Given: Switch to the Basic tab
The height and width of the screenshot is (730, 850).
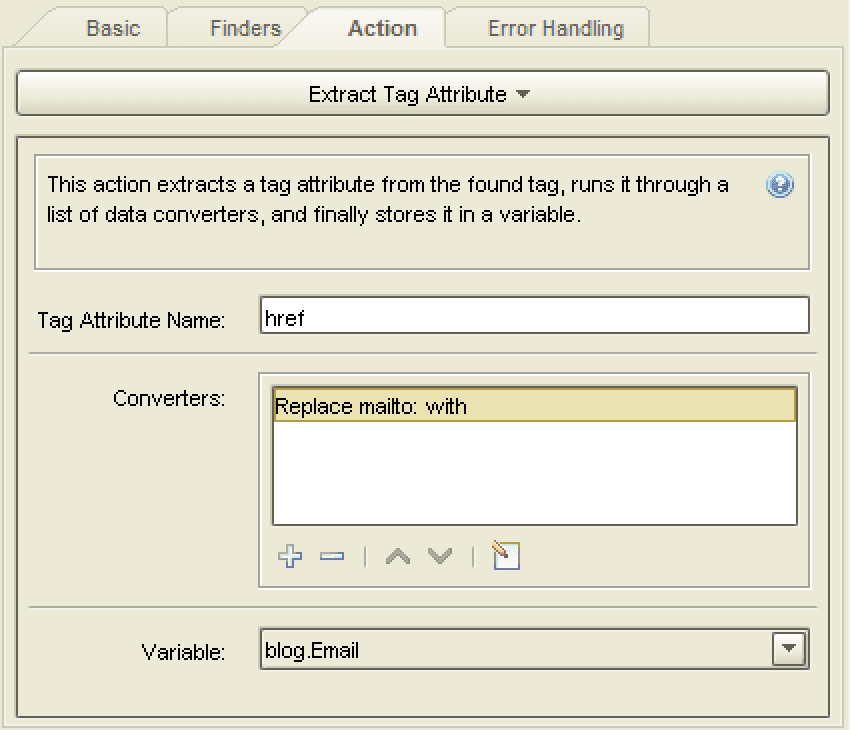Looking at the screenshot, I should pyautogui.click(x=112, y=28).
